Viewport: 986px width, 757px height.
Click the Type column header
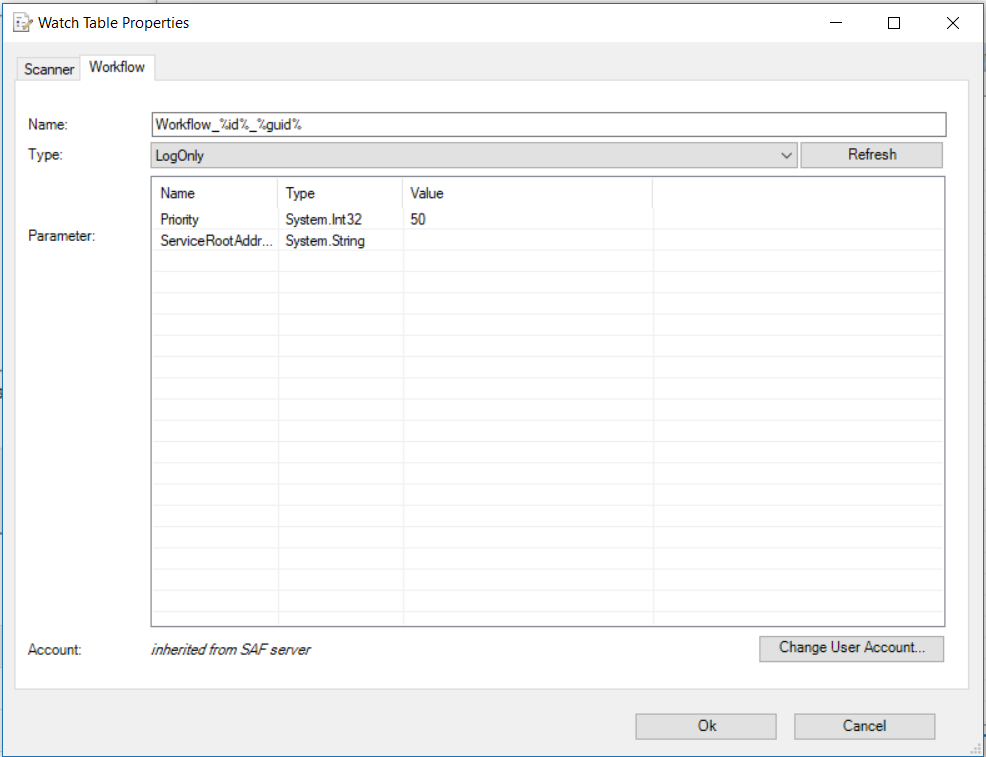tap(300, 193)
